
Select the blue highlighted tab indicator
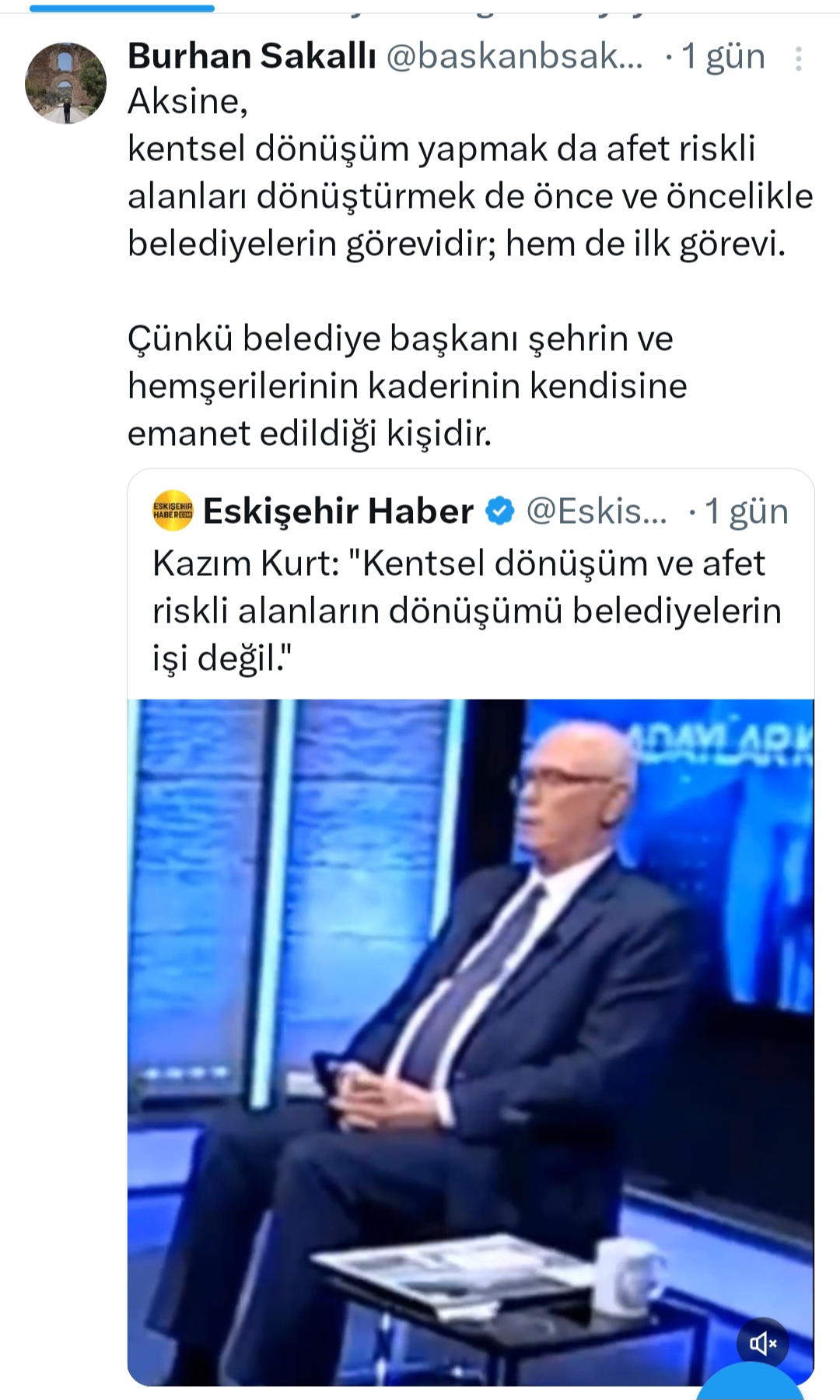(122, 8)
